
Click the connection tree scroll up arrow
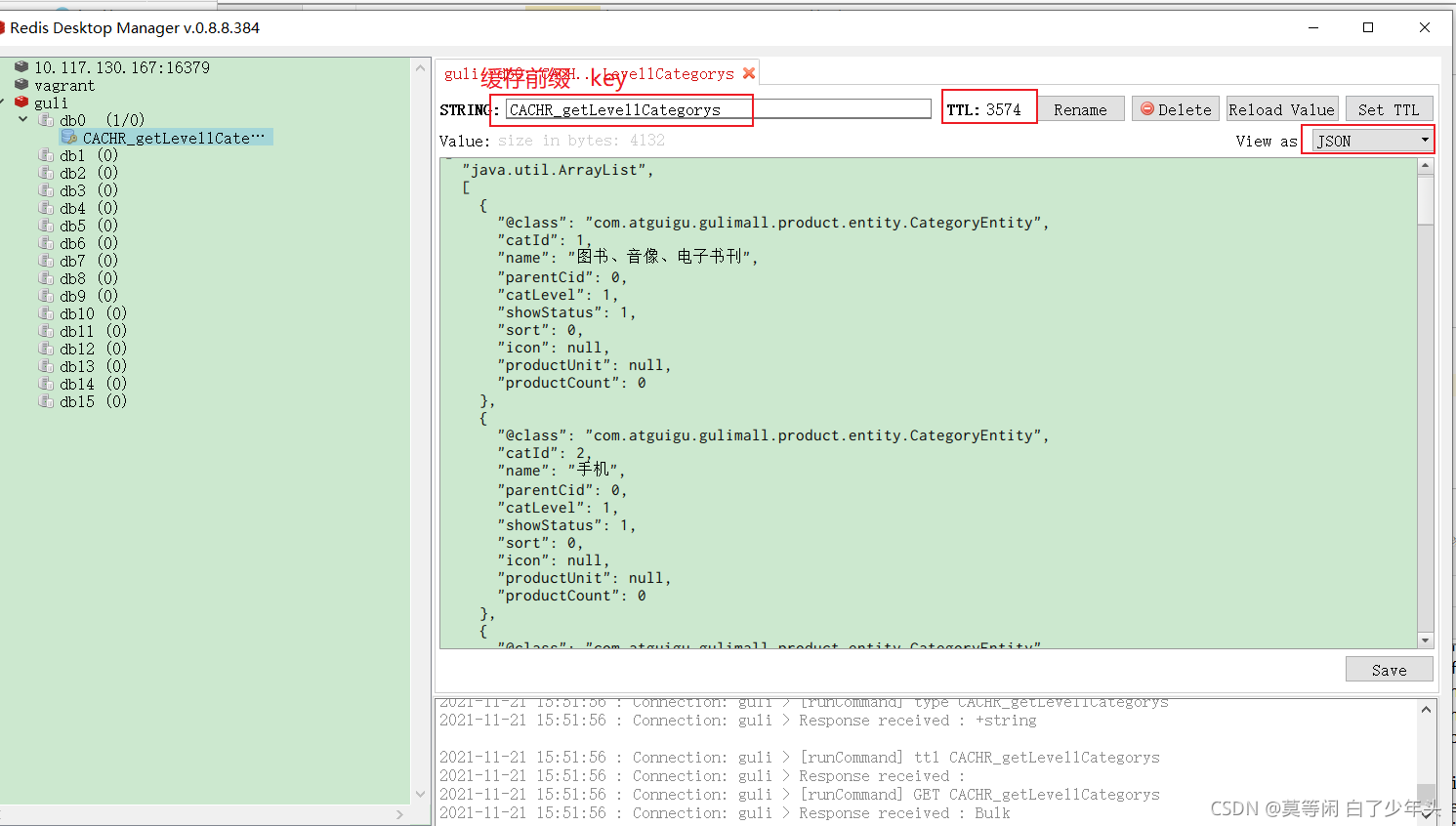(421, 67)
